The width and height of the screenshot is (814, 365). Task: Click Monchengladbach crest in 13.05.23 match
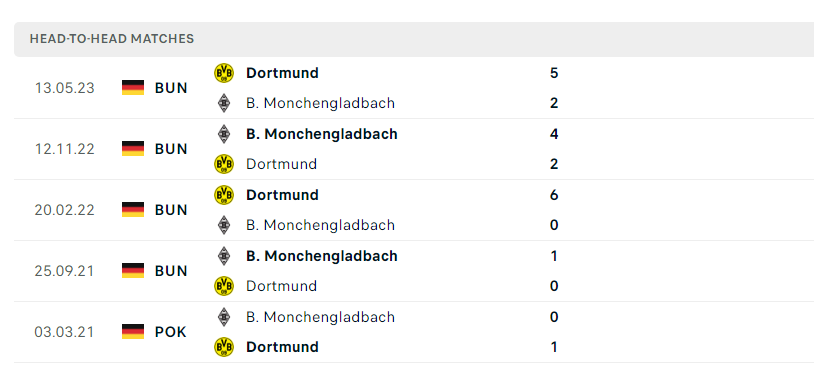click(224, 103)
